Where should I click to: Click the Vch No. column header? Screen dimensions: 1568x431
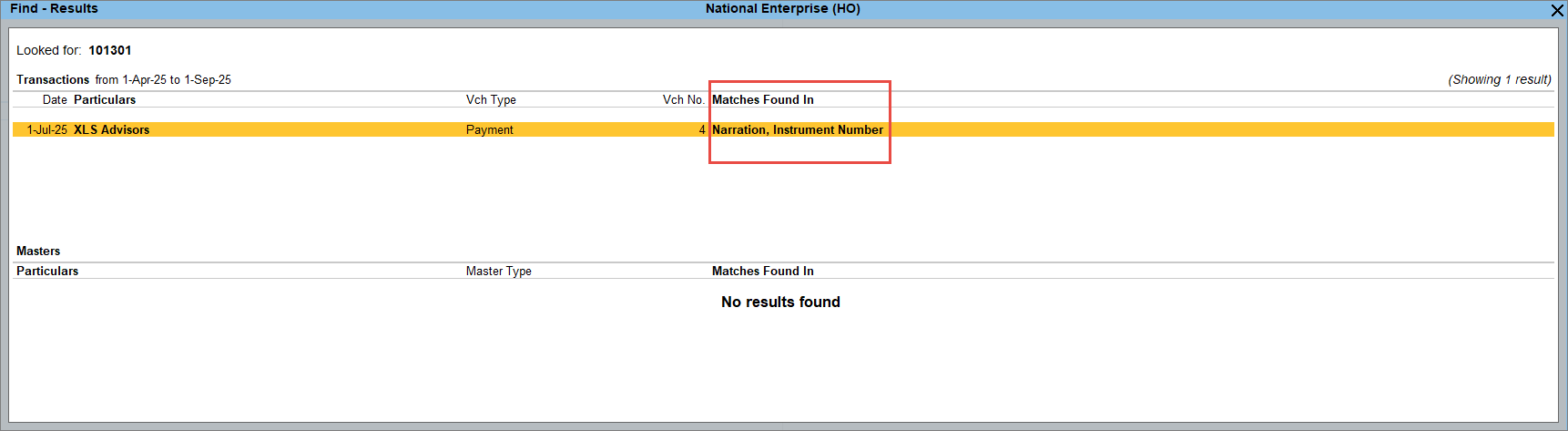pyautogui.click(x=683, y=100)
